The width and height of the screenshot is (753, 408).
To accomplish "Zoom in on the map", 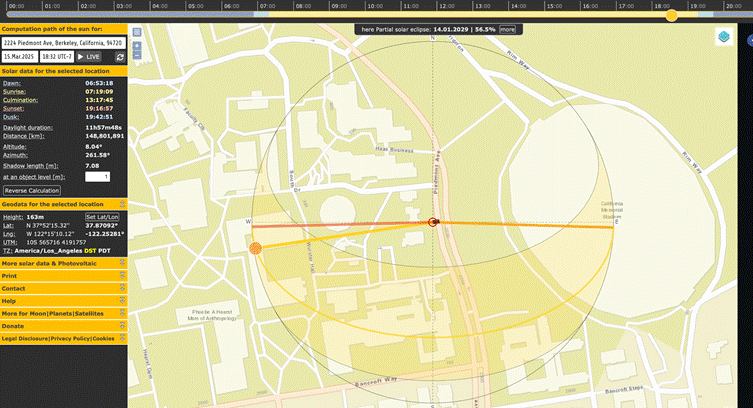I will click(x=137, y=46).
